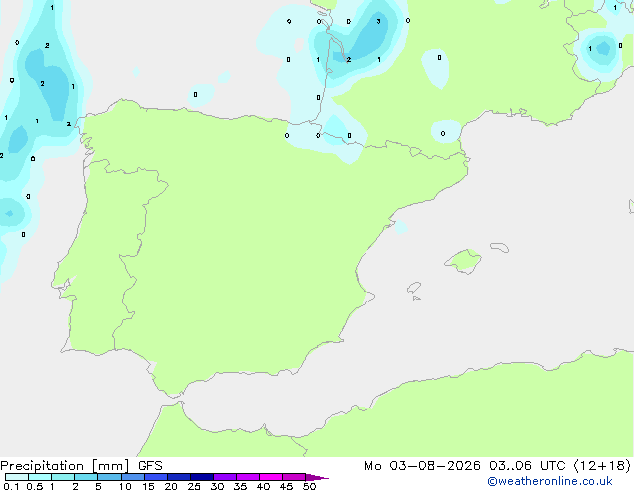The image size is (634, 490).
Task: Click the 'Precipitation [mm]' title text
Action: pyautogui.click(x=64, y=466)
